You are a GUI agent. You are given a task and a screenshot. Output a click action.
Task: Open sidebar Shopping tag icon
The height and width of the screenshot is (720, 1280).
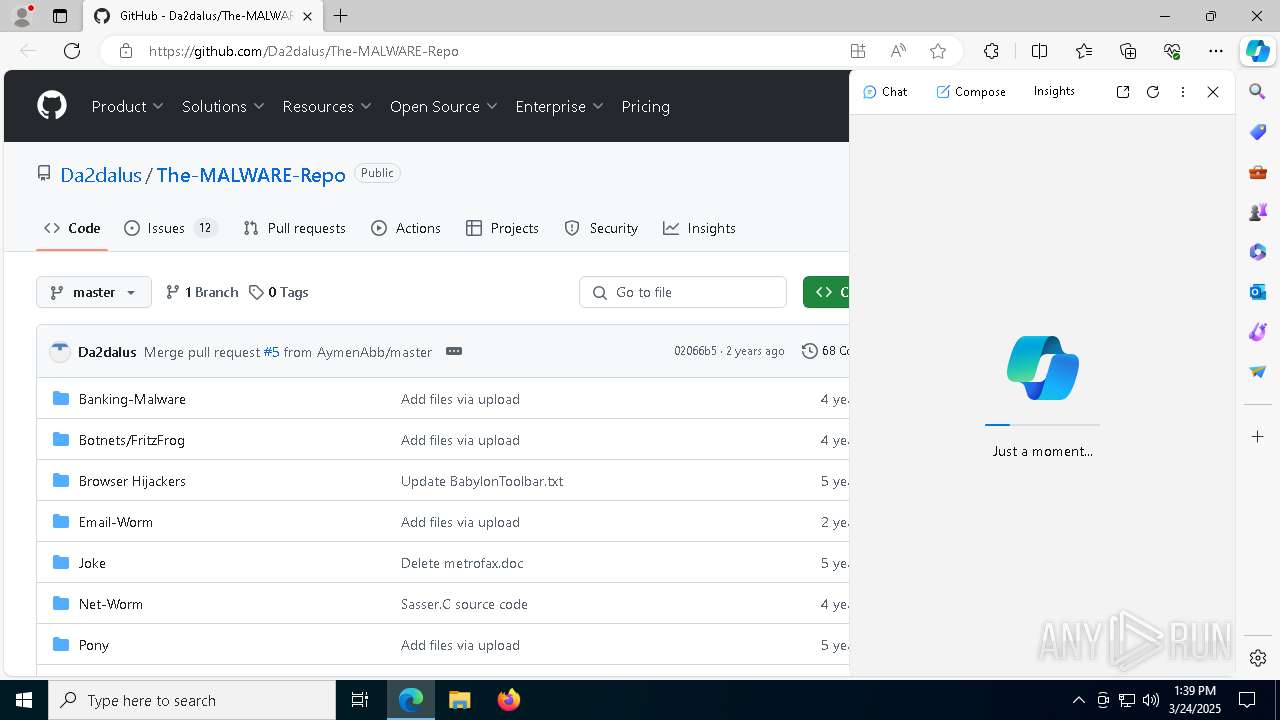(1258, 132)
